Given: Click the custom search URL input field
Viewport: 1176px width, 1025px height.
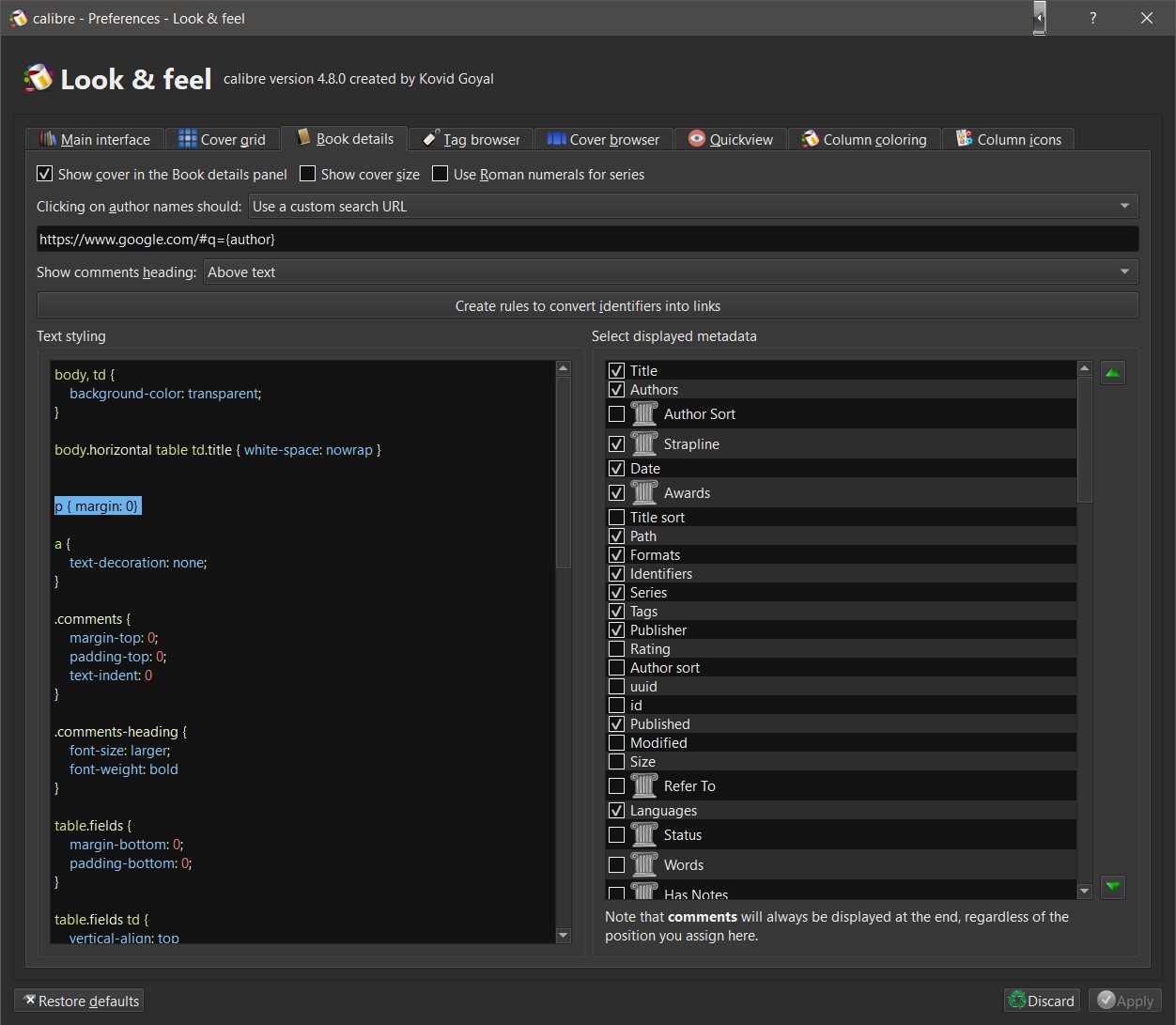Looking at the screenshot, I should click(587, 239).
